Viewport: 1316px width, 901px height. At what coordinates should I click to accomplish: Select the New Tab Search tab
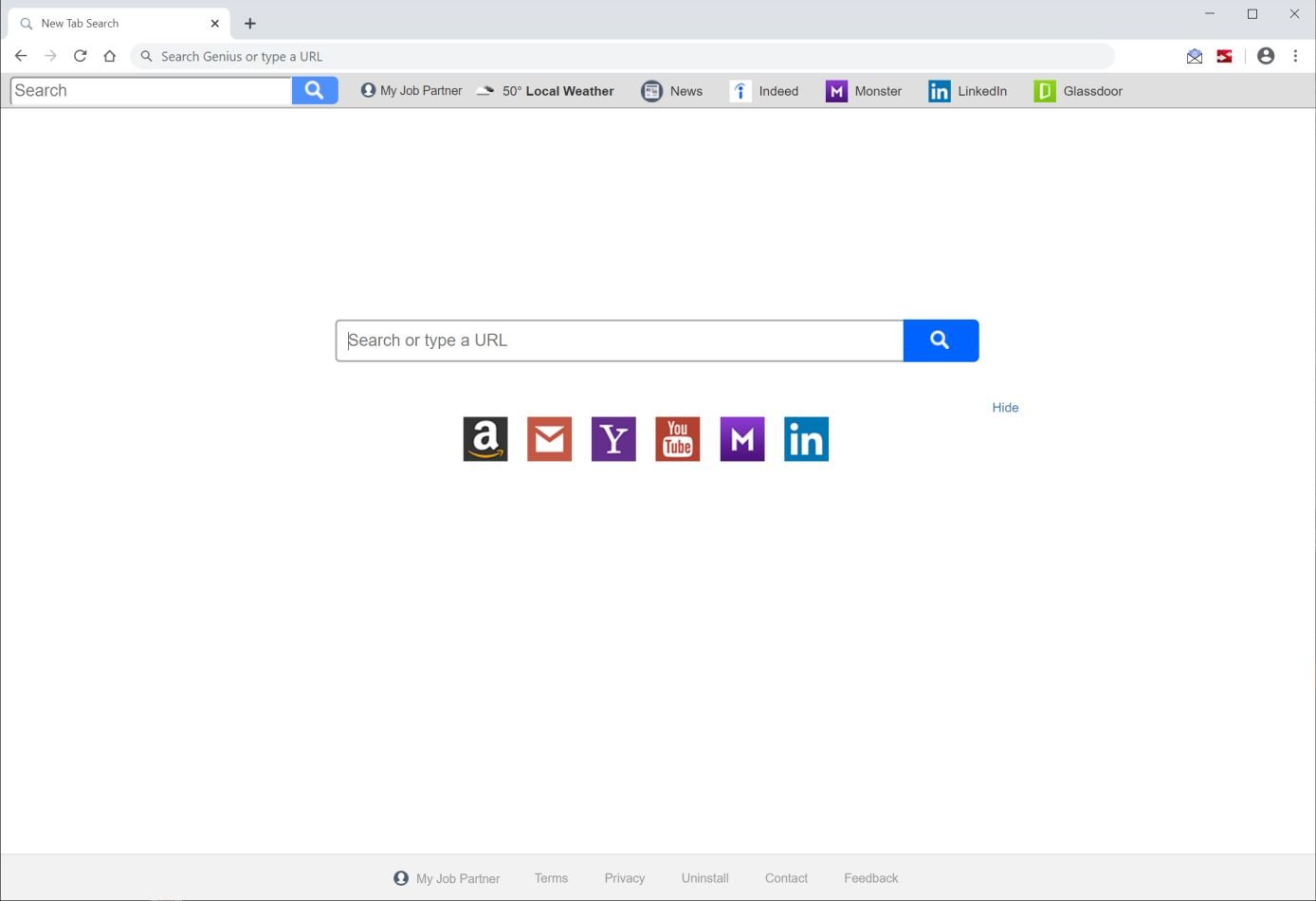[x=119, y=24]
